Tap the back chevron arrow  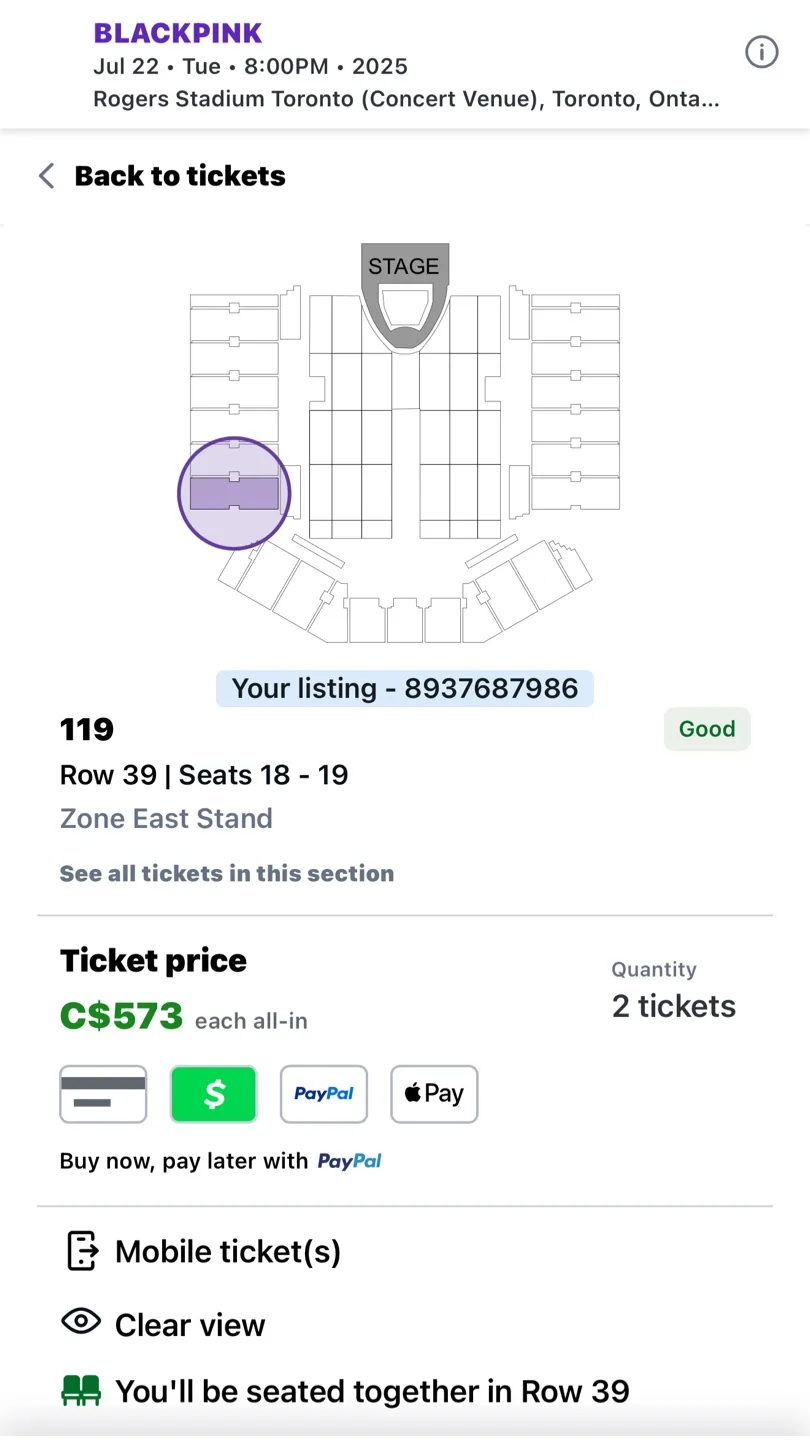46,176
